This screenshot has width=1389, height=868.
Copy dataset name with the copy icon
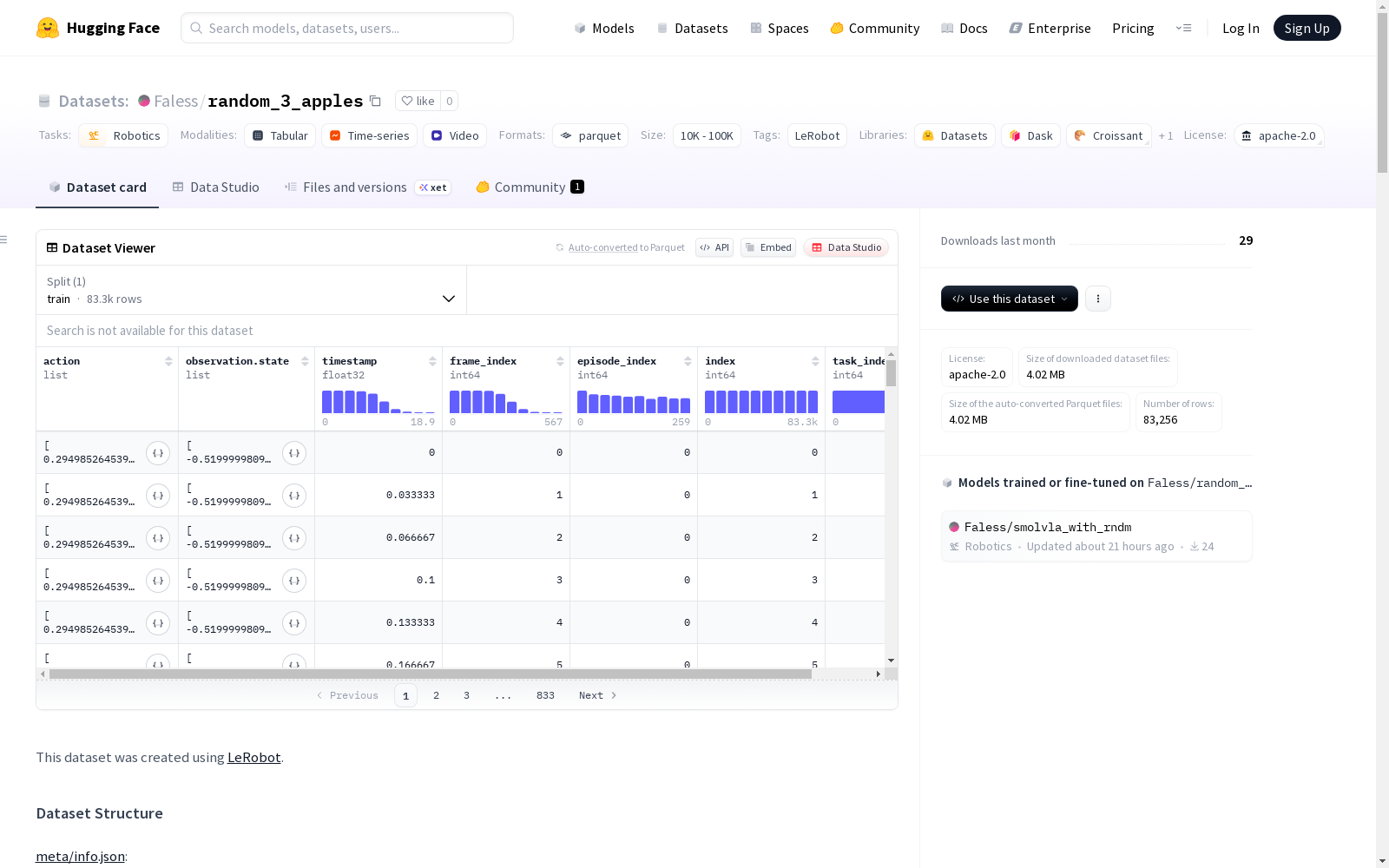(x=375, y=101)
